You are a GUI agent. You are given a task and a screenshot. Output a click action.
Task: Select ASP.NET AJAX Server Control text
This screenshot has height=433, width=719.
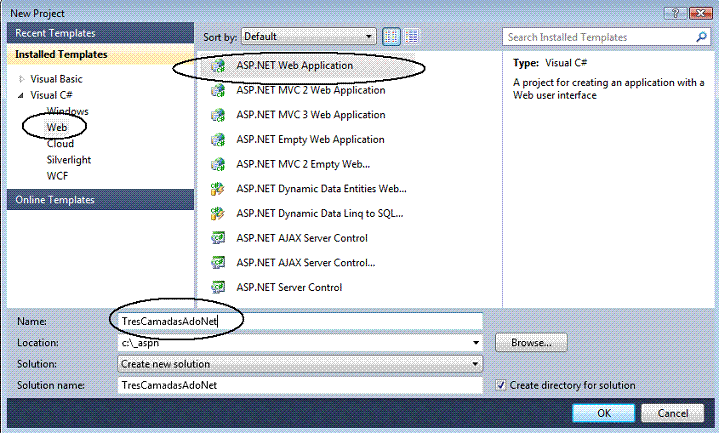pos(302,238)
